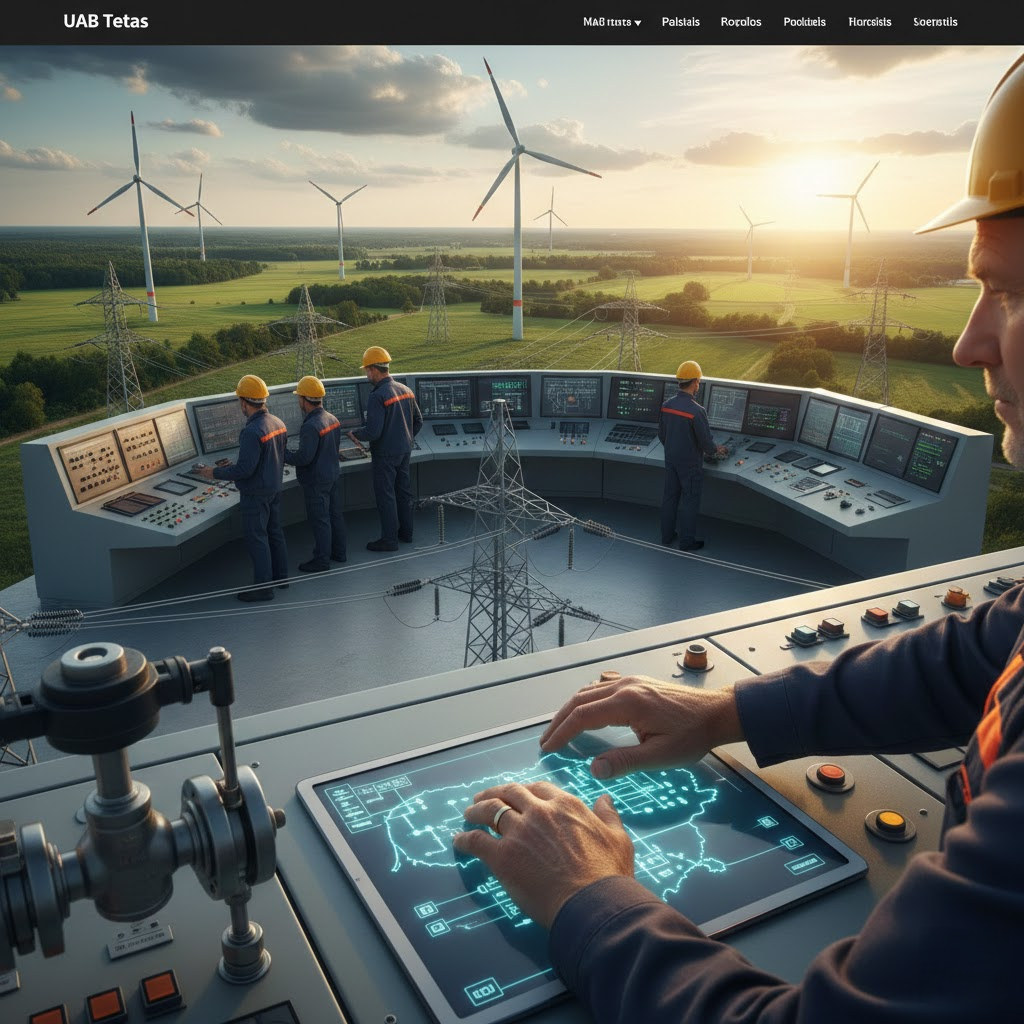Open the Horcsists navigation item

point(869,22)
